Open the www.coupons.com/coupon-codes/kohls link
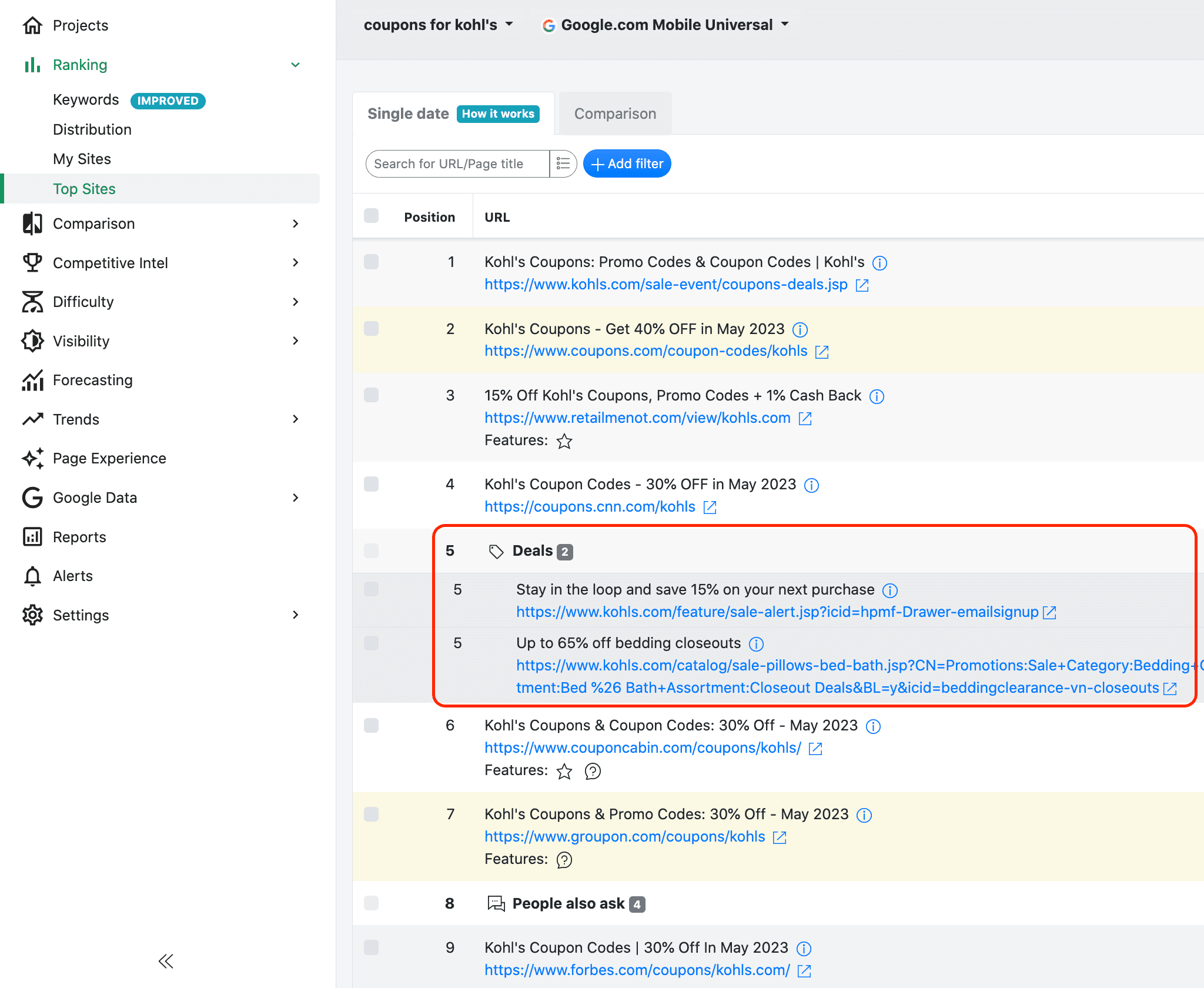Viewport: 1204px width, 988px height. click(646, 351)
